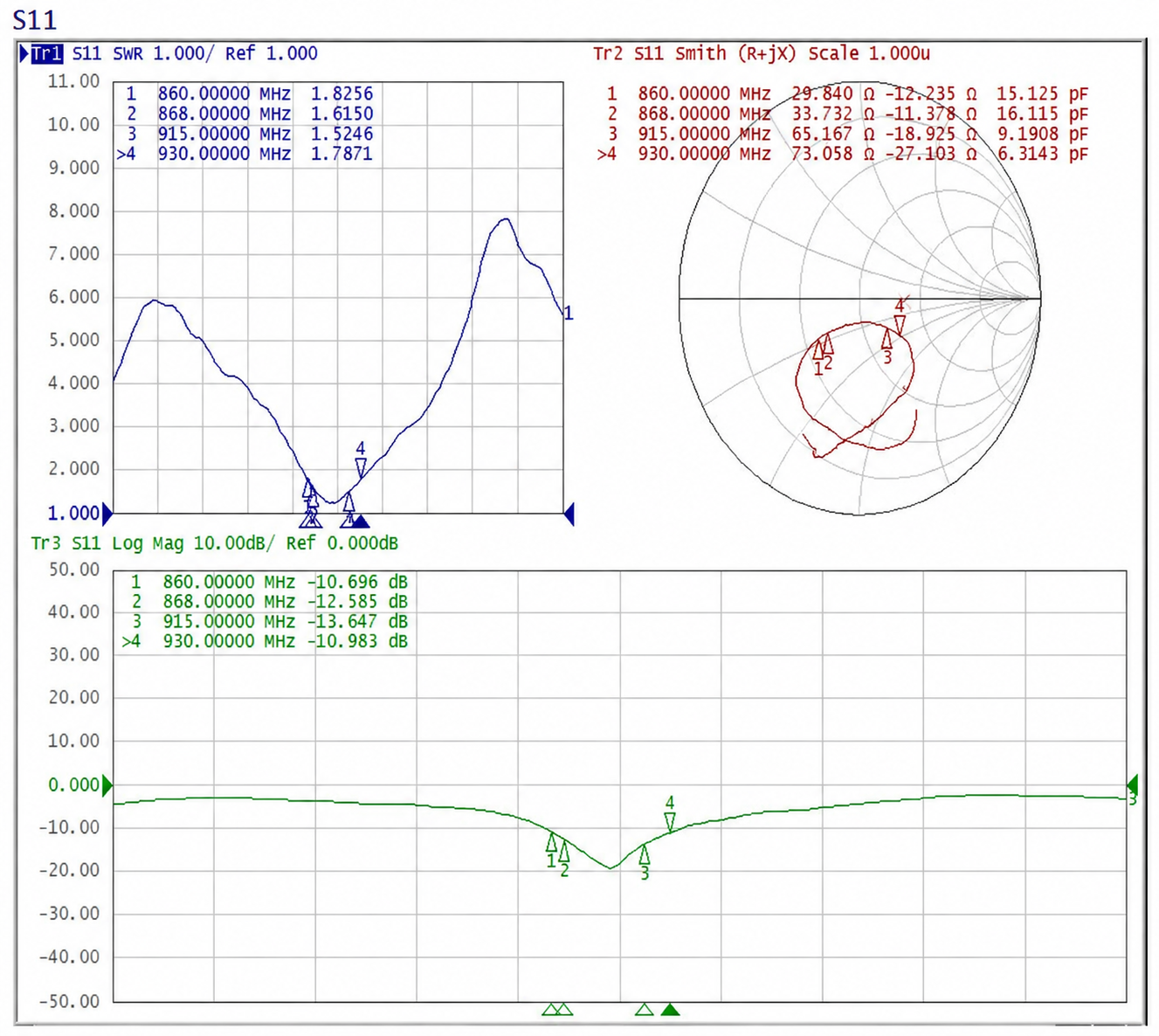Viewport: 1159px width, 1036px height.
Task: Pick marker 4 on the Log Mag trace
Action: (670, 822)
